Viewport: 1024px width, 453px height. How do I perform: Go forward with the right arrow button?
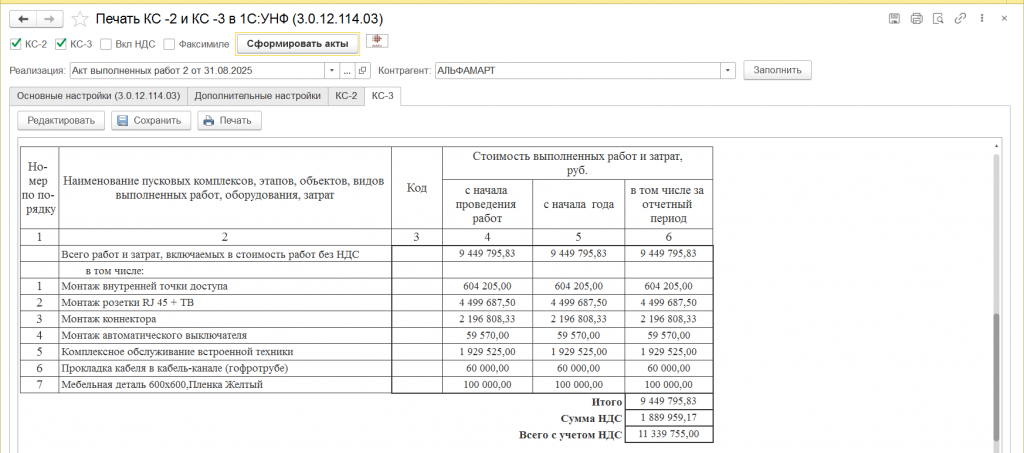pos(50,19)
